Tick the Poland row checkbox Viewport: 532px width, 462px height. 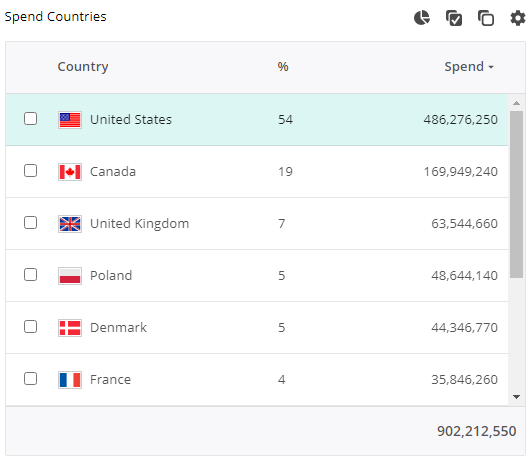[31, 275]
